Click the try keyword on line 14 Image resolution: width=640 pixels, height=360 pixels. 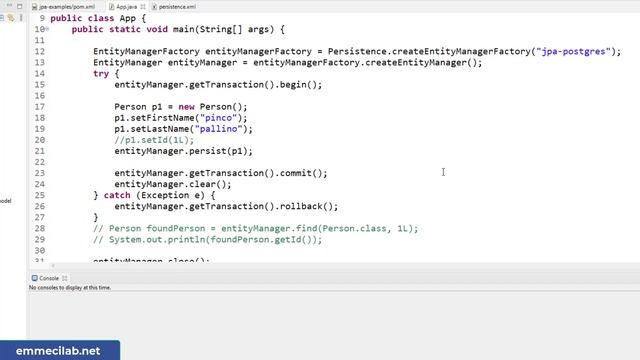point(101,74)
